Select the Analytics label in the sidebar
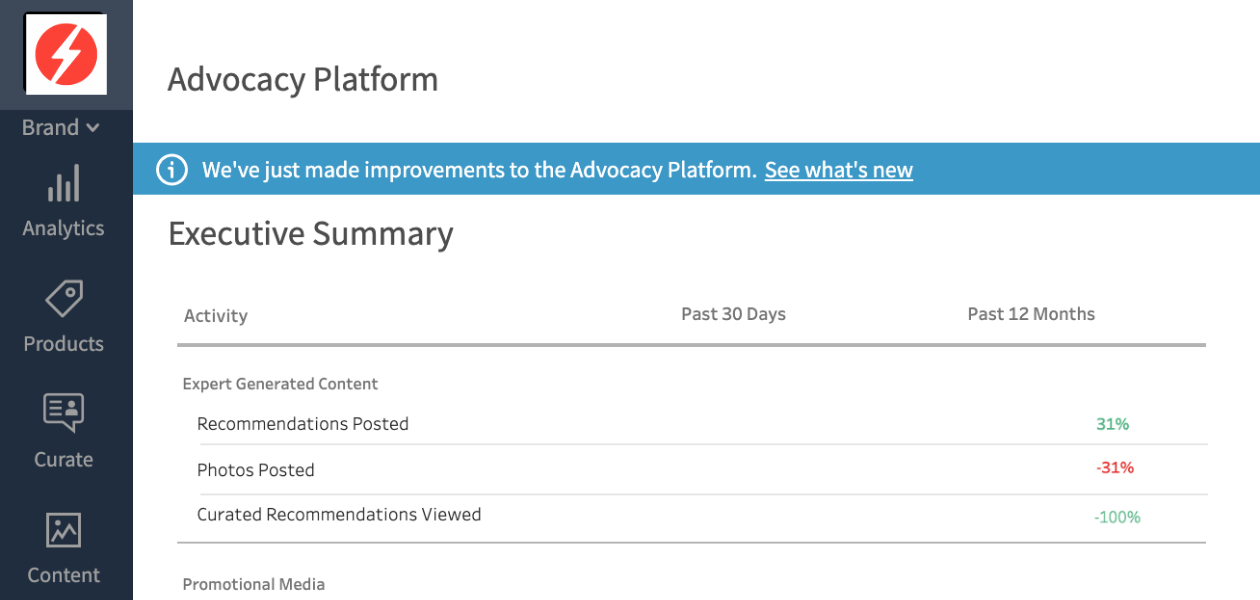 (x=63, y=228)
